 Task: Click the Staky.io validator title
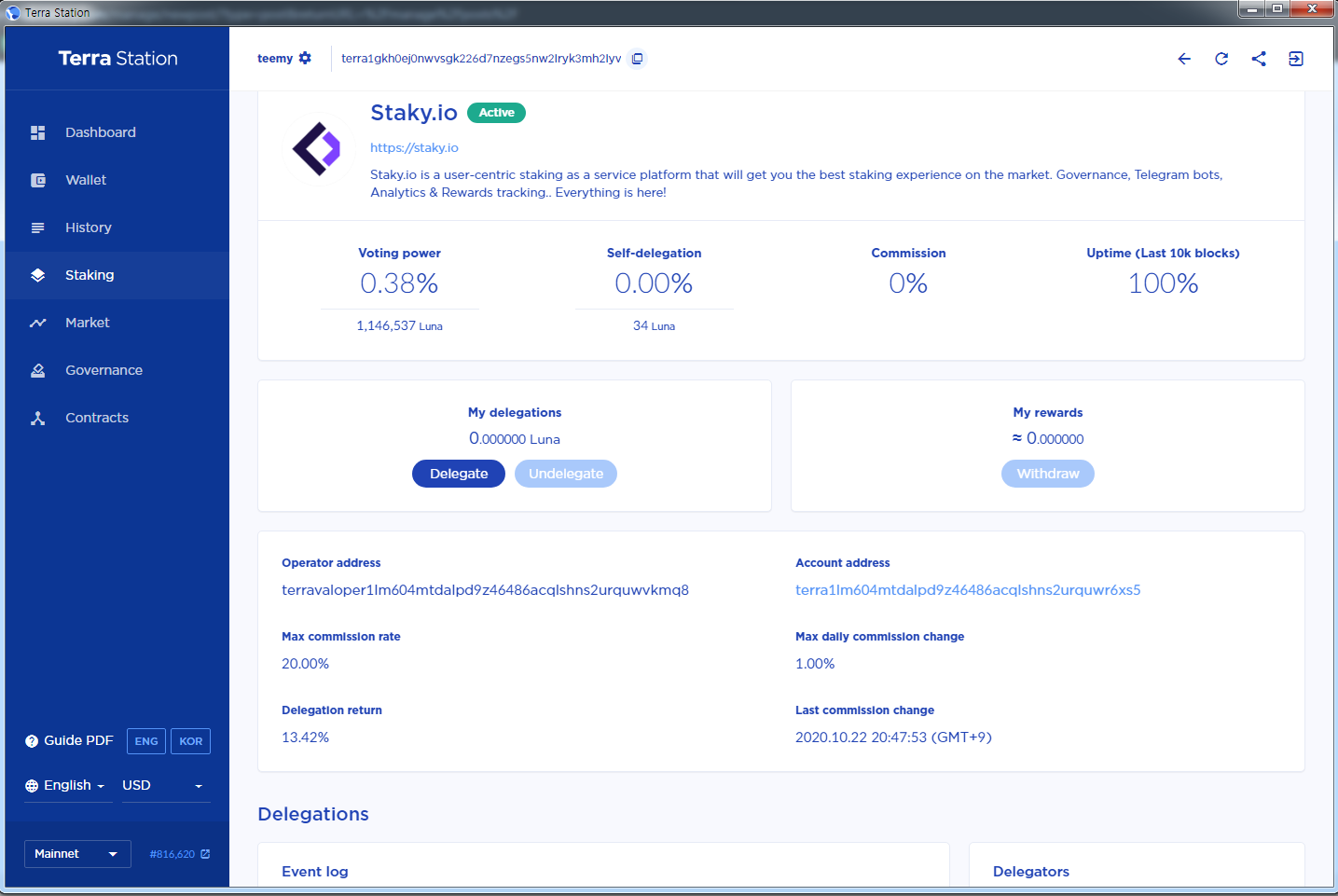click(414, 113)
